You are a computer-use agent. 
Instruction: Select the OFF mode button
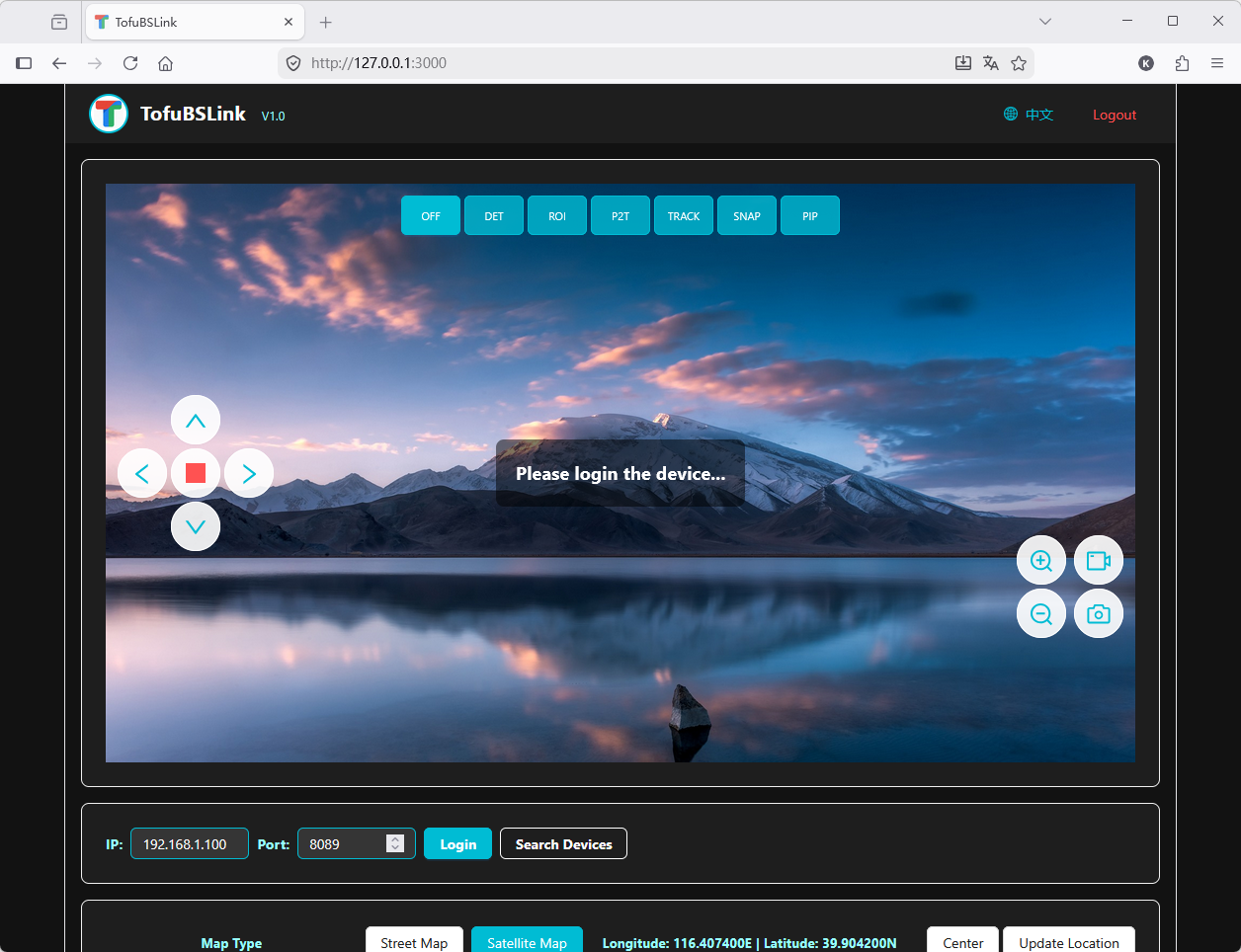pyautogui.click(x=431, y=216)
